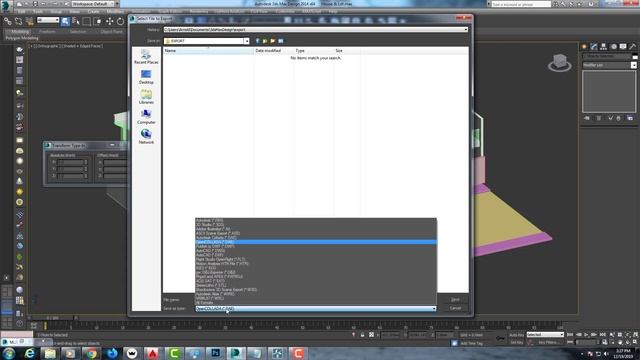Open the Display panel tab
Viewport: 640px width, 360px height.
[x=623, y=47]
